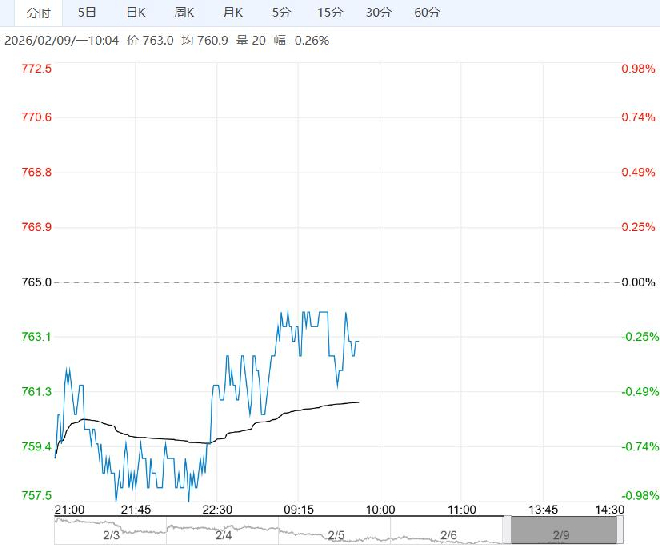Image resolution: width=660 pixels, height=546 pixels.
Task: Choose the 30分 interval tab
Action: click(379, 13)
